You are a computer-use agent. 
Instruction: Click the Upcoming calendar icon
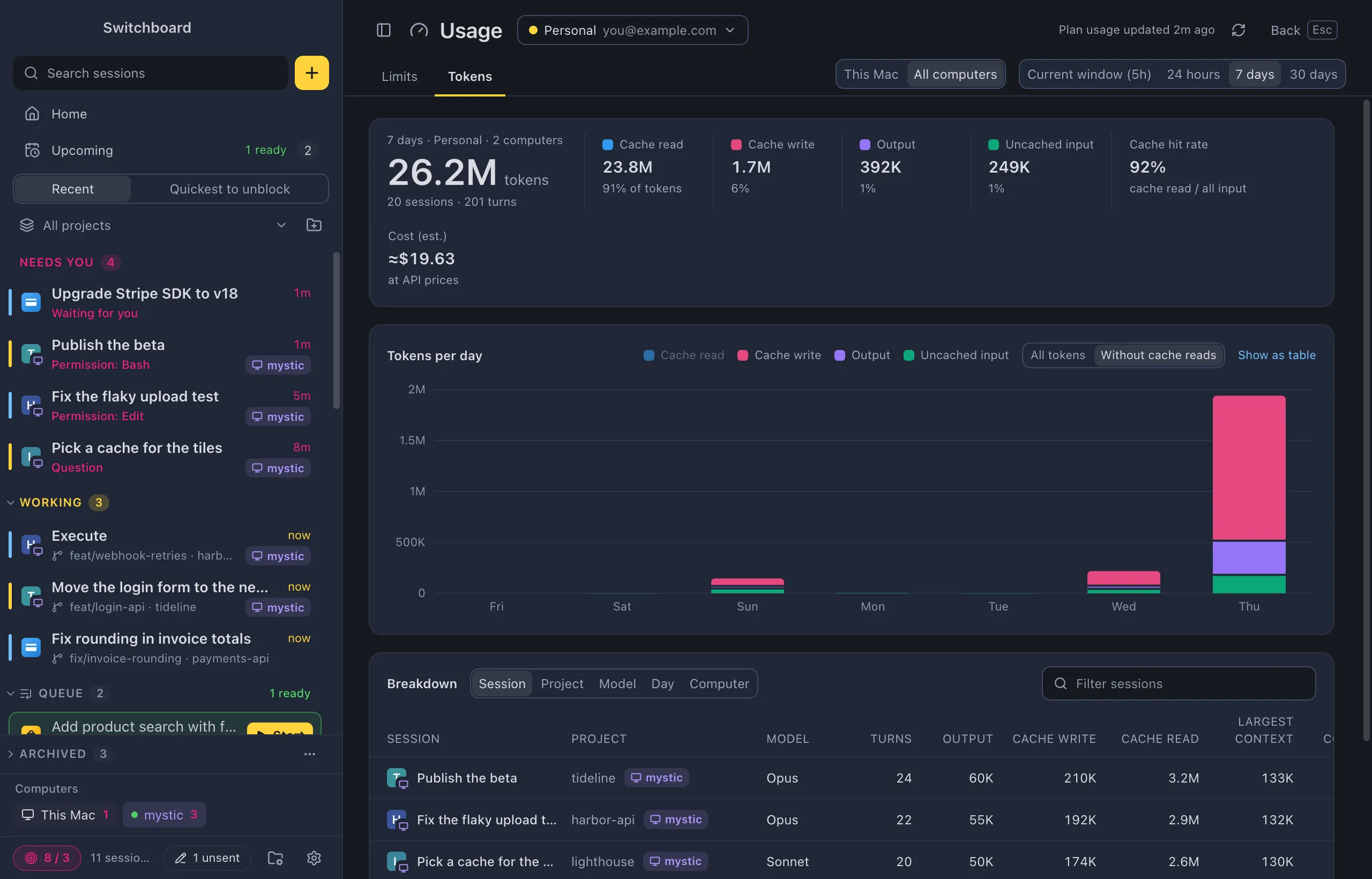pyautogui.click(x=32, y=150)
